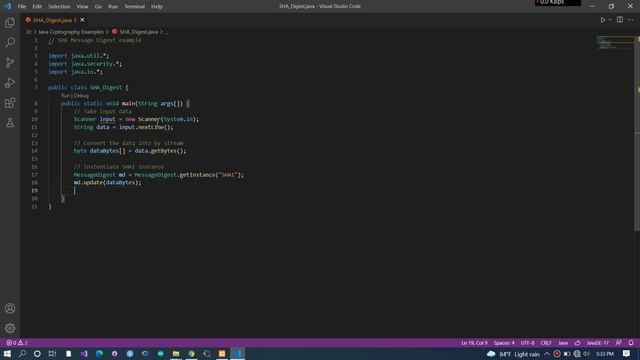Open Windows taskbar search
Image resolution: width=640 pixels, height=360 pixels.
click(22, 353)
